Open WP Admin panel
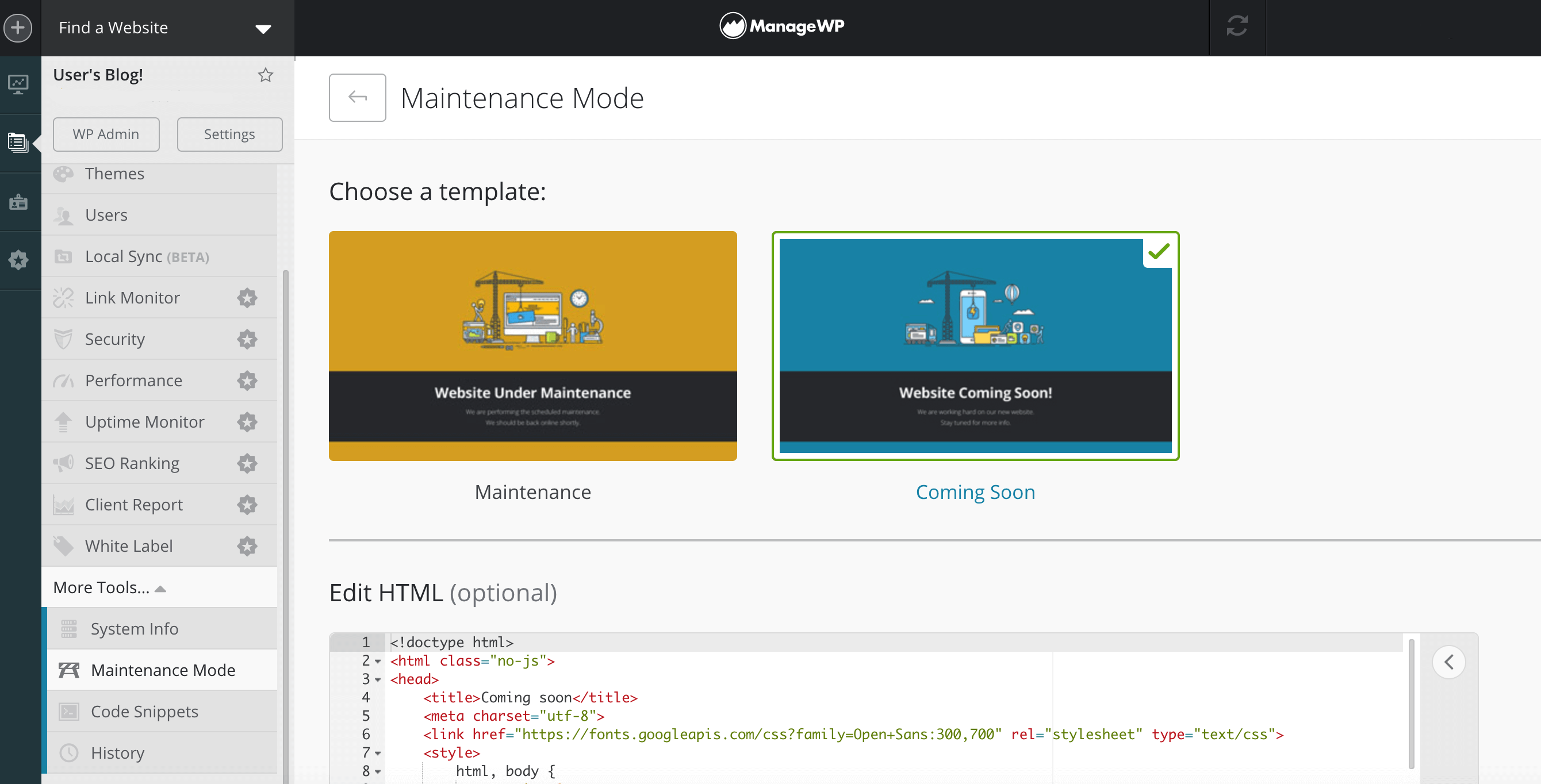Viewport: 1541px width, 784px height. (x=107, y=133)
